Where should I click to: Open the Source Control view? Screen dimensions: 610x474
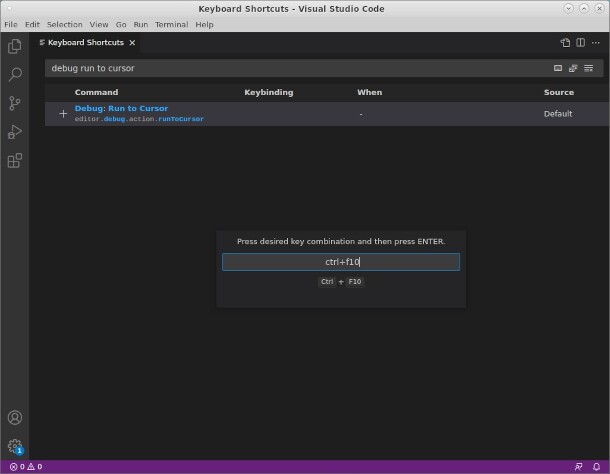pyautogui.click(x=15, y=103)
